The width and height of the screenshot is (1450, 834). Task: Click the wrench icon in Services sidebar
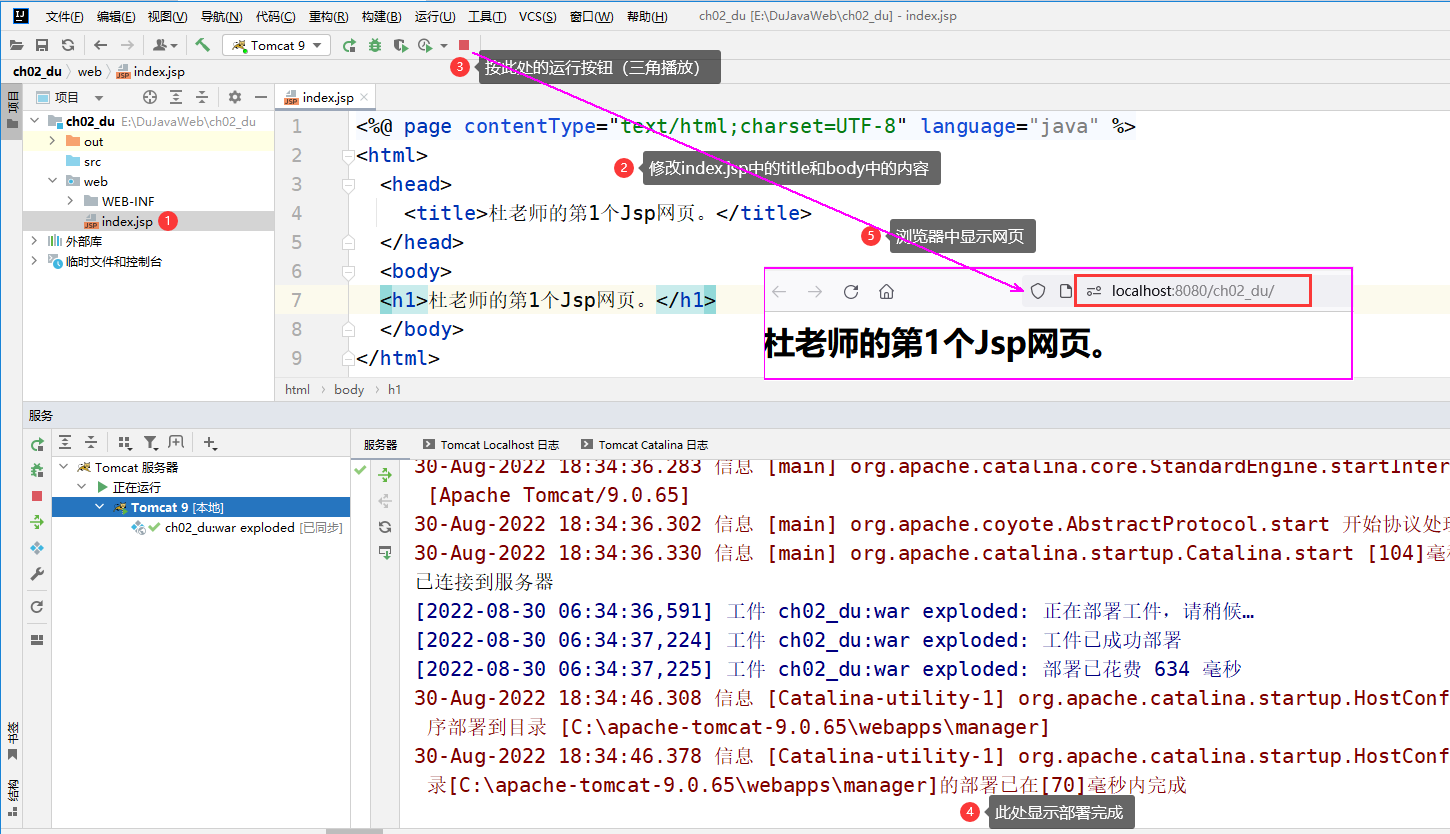pyautogui.click(x=37, y=574)
